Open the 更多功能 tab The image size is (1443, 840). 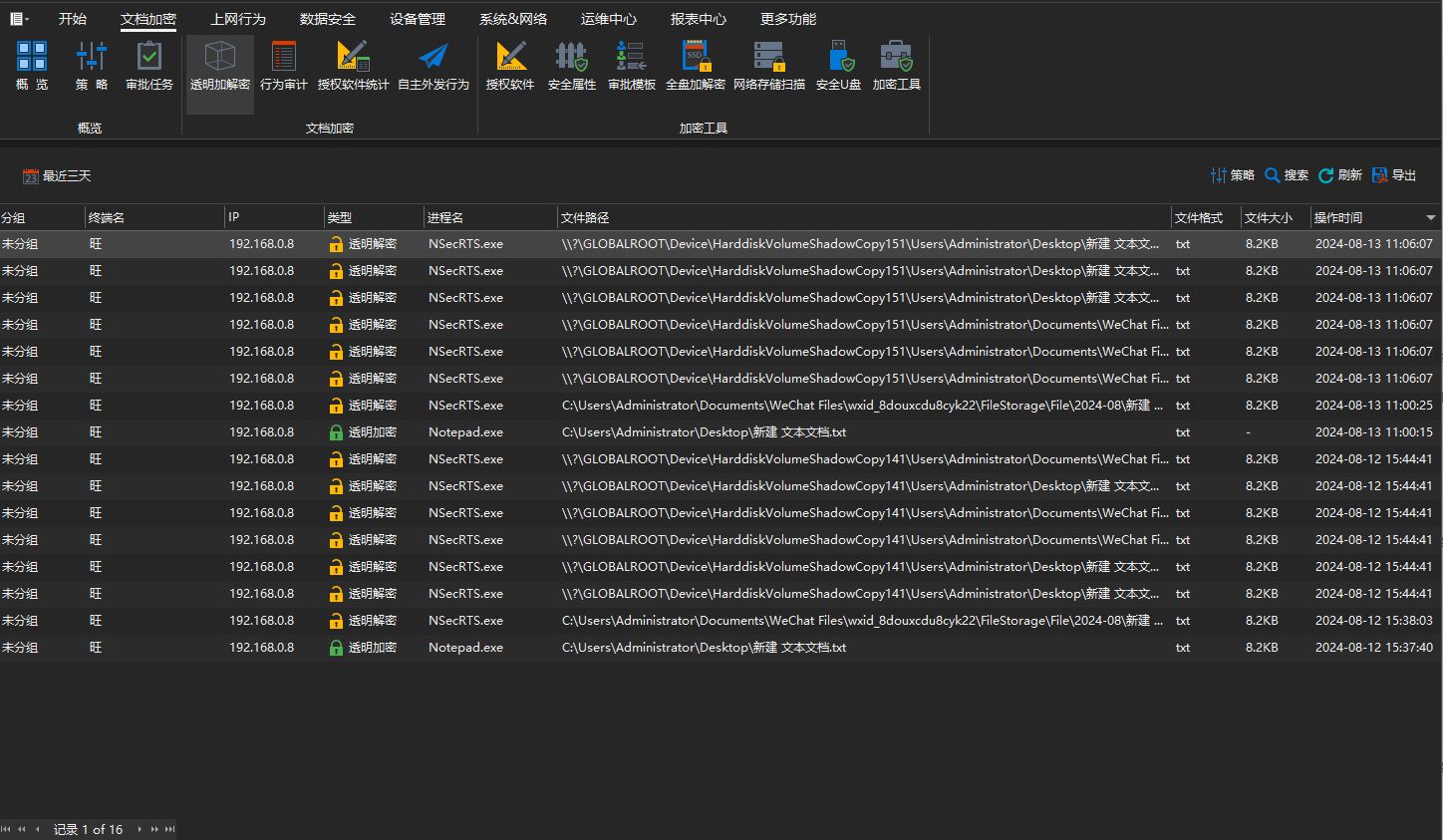click(788, 19)
